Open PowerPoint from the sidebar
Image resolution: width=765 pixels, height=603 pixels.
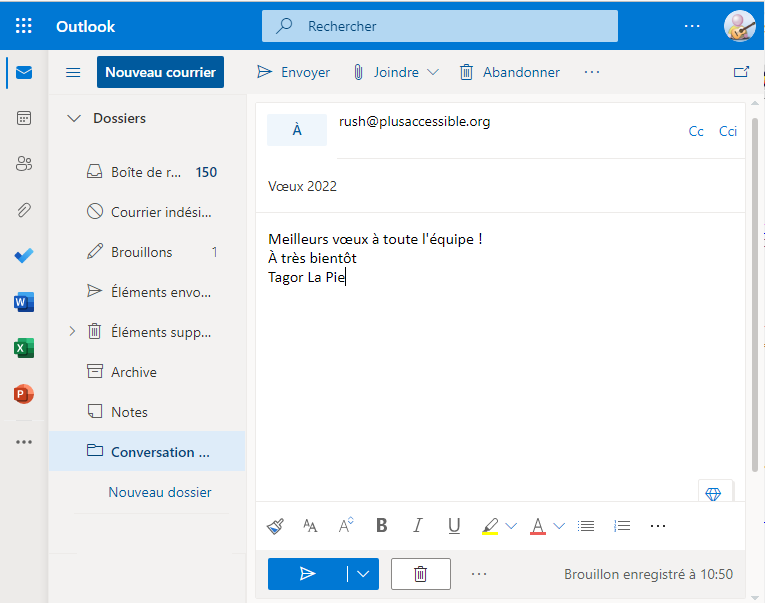24,394
